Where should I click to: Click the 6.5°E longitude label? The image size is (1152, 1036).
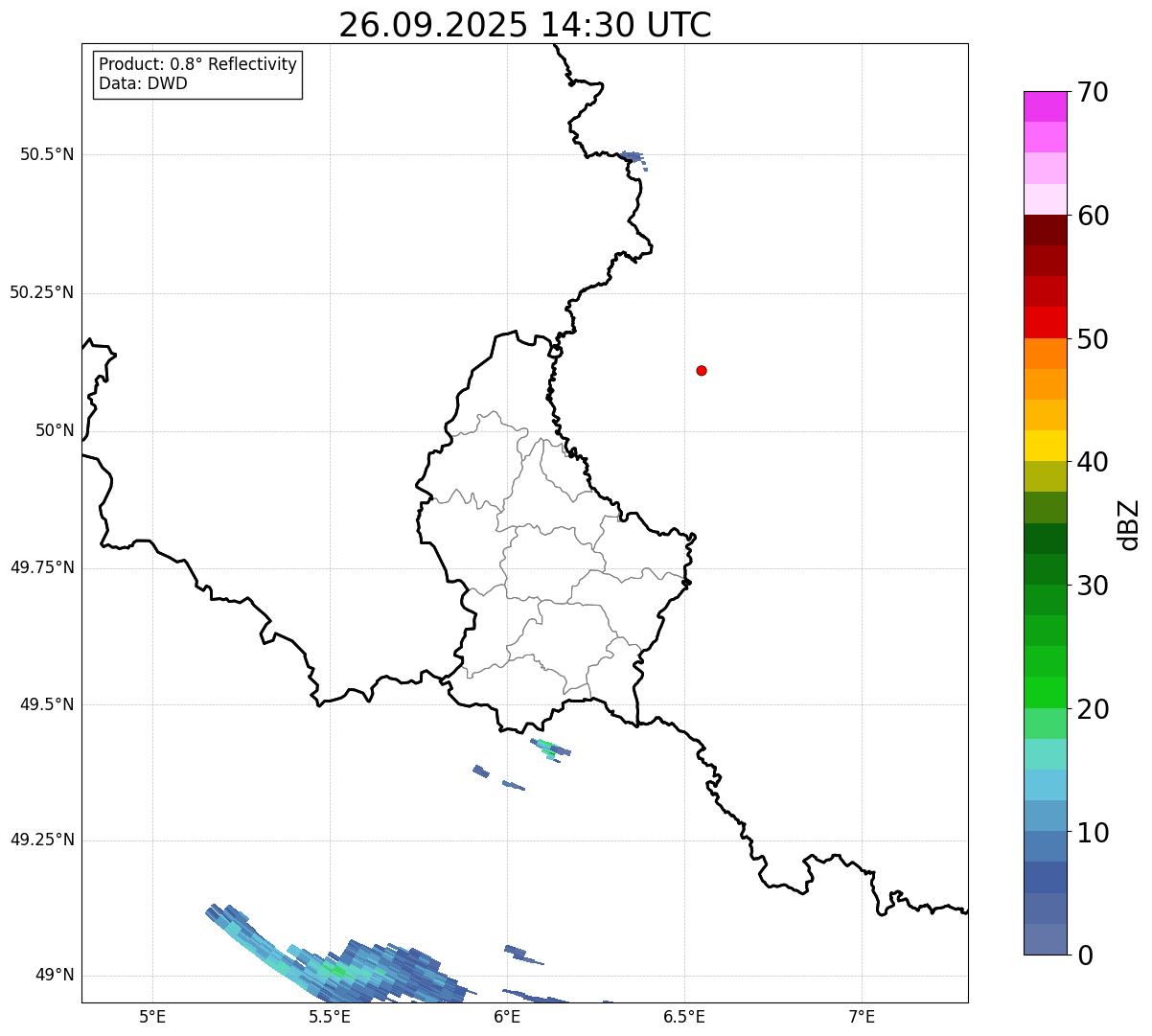tap(684, 1017)
